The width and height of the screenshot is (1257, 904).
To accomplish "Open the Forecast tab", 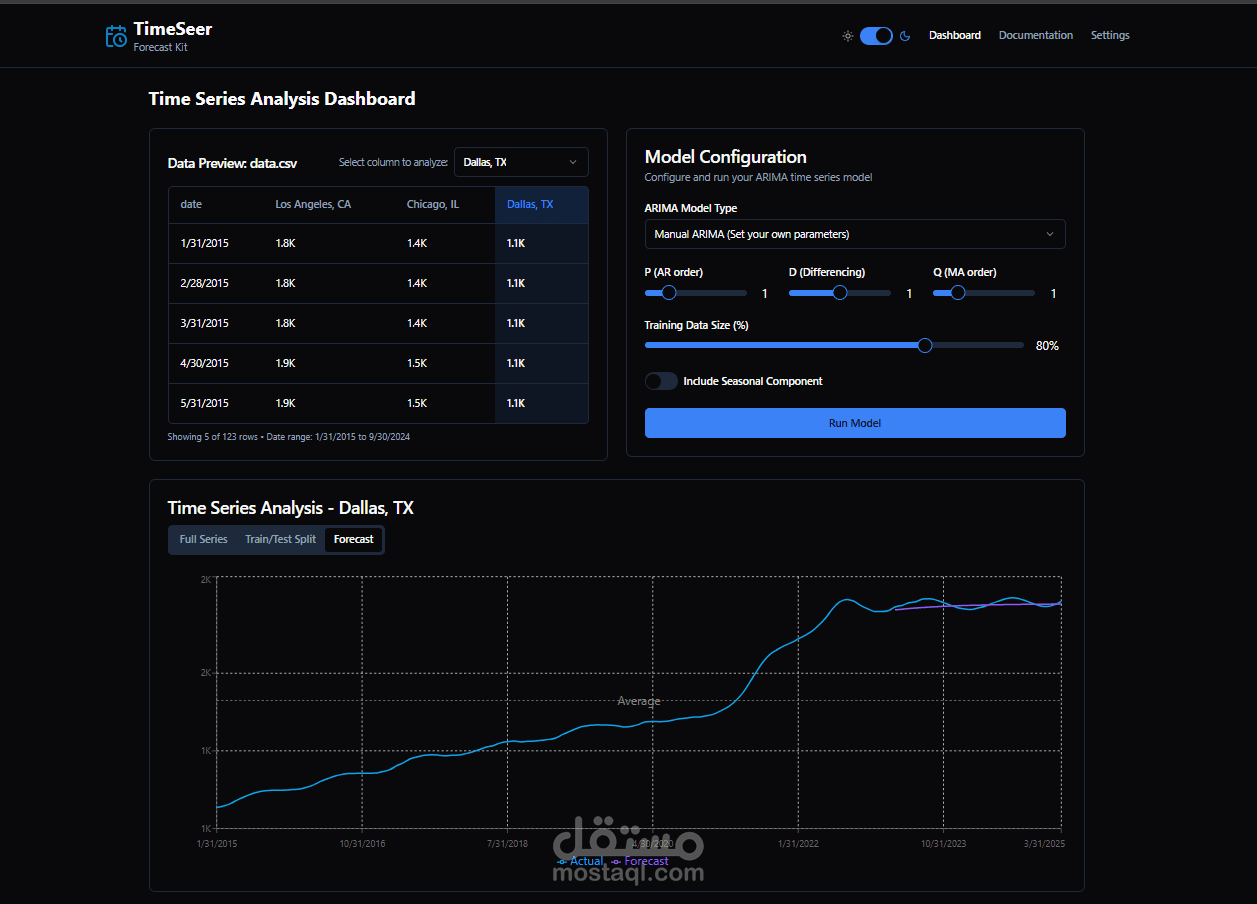I will (354, 539).
